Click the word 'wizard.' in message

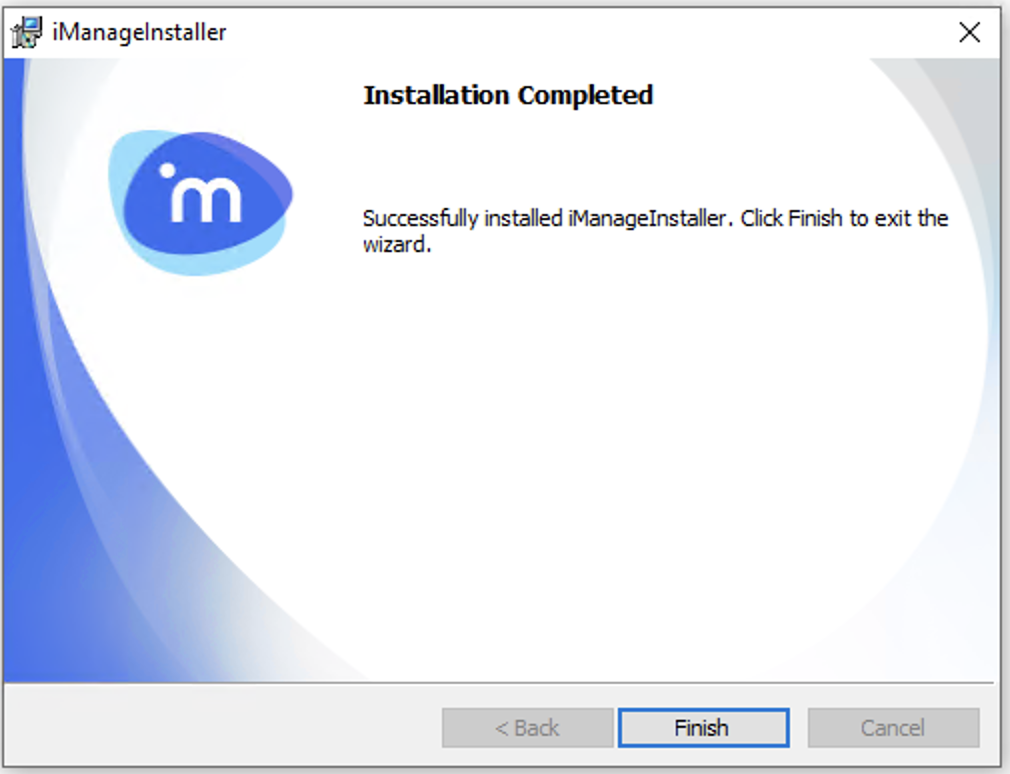pos(397,245)
